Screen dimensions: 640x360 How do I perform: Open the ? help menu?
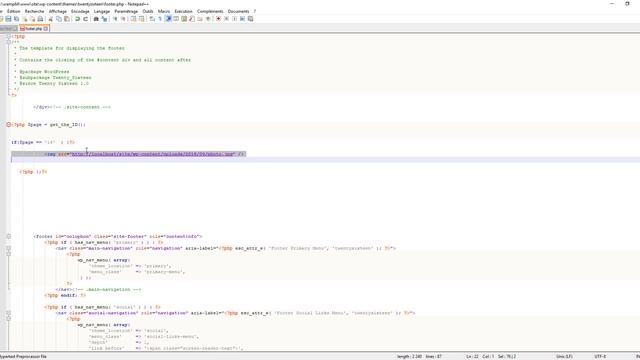[255, 11]
